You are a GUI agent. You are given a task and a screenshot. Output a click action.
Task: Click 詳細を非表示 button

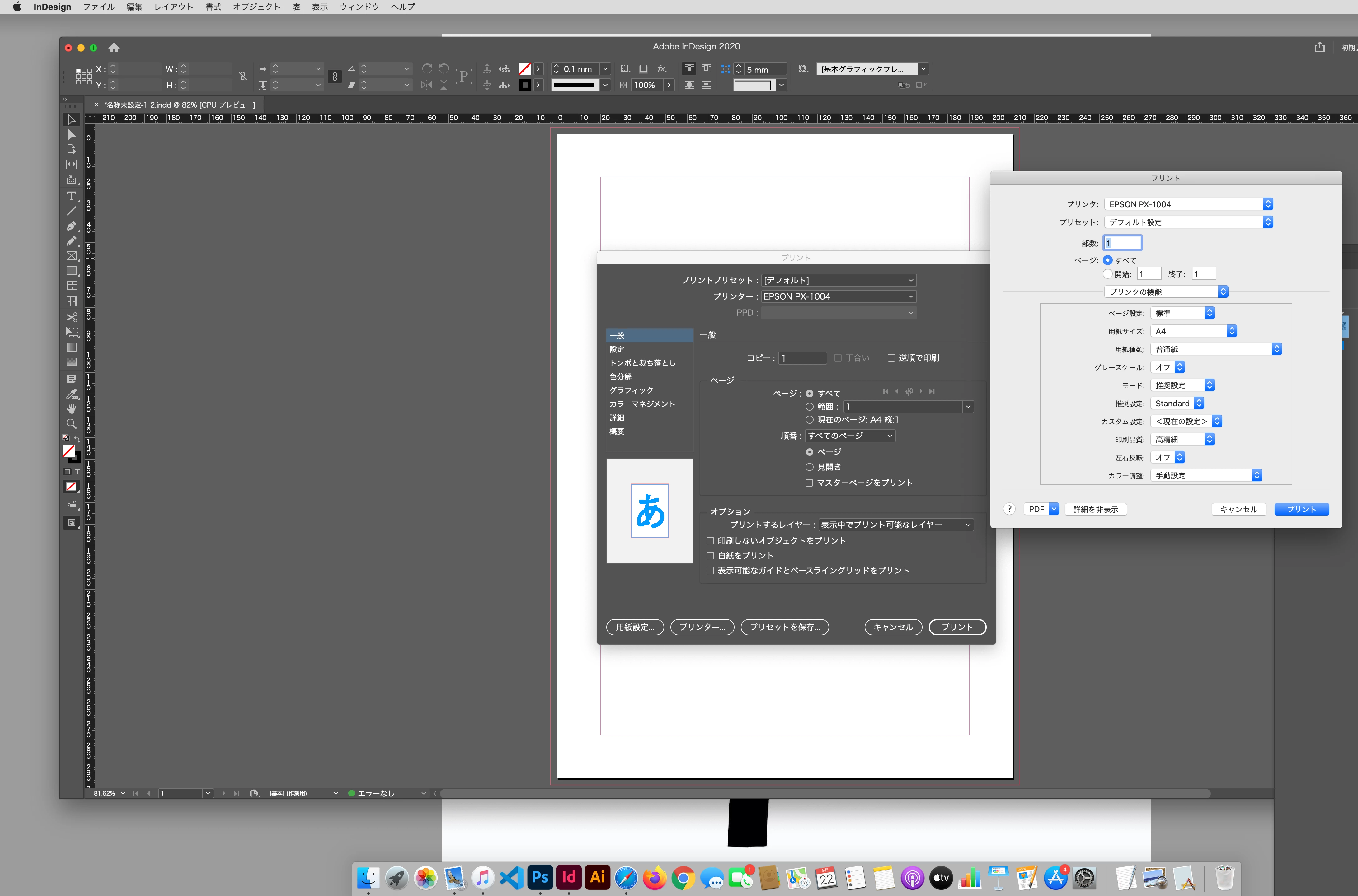1095,509
